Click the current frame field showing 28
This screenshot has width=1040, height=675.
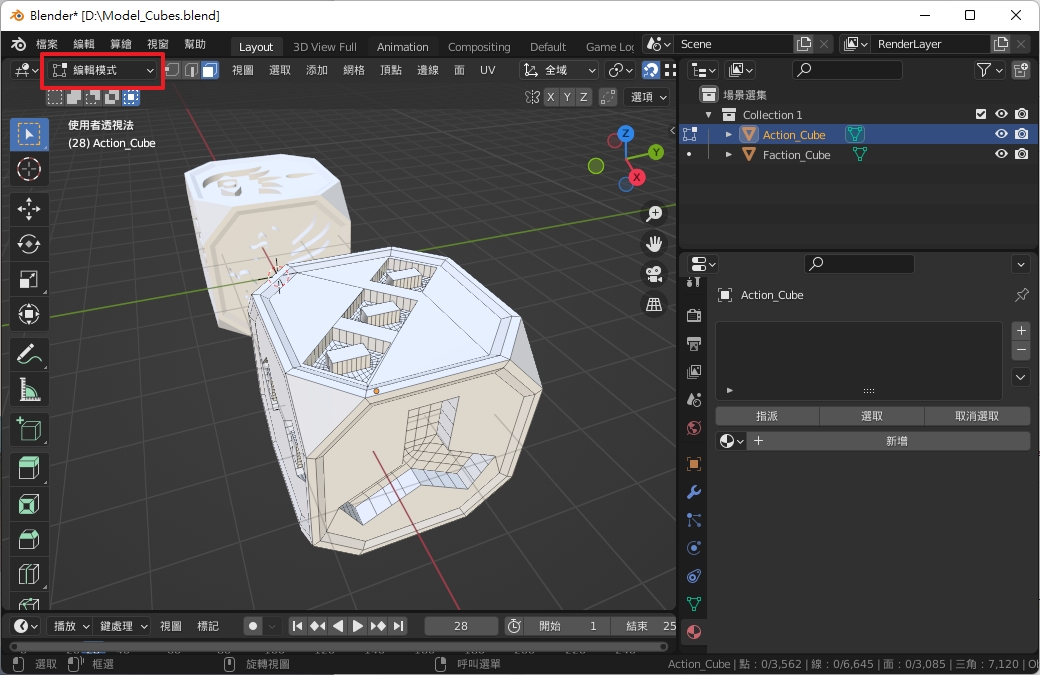click(x=461, y=626)
